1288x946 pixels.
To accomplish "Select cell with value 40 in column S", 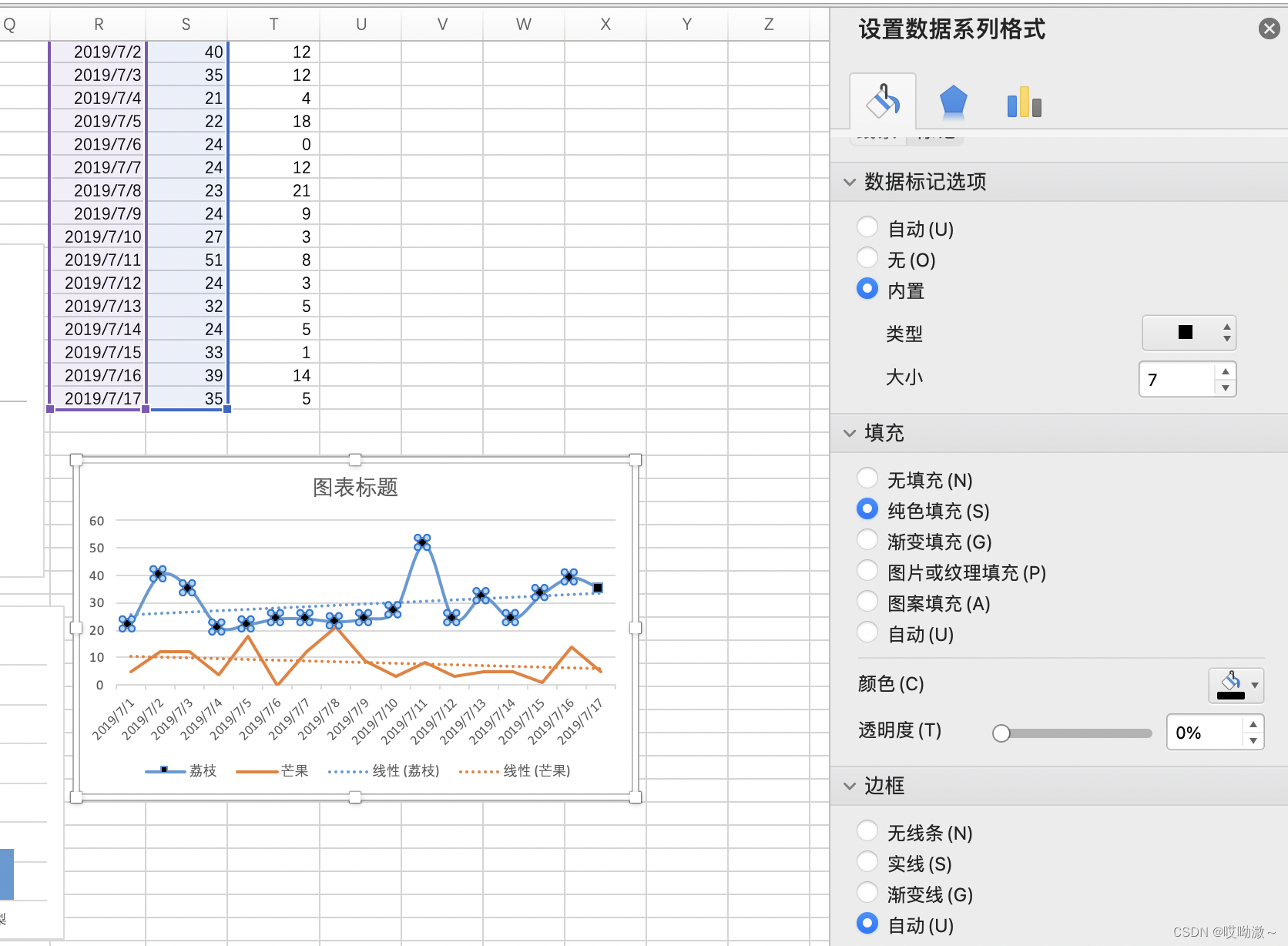I will point(186,52).
